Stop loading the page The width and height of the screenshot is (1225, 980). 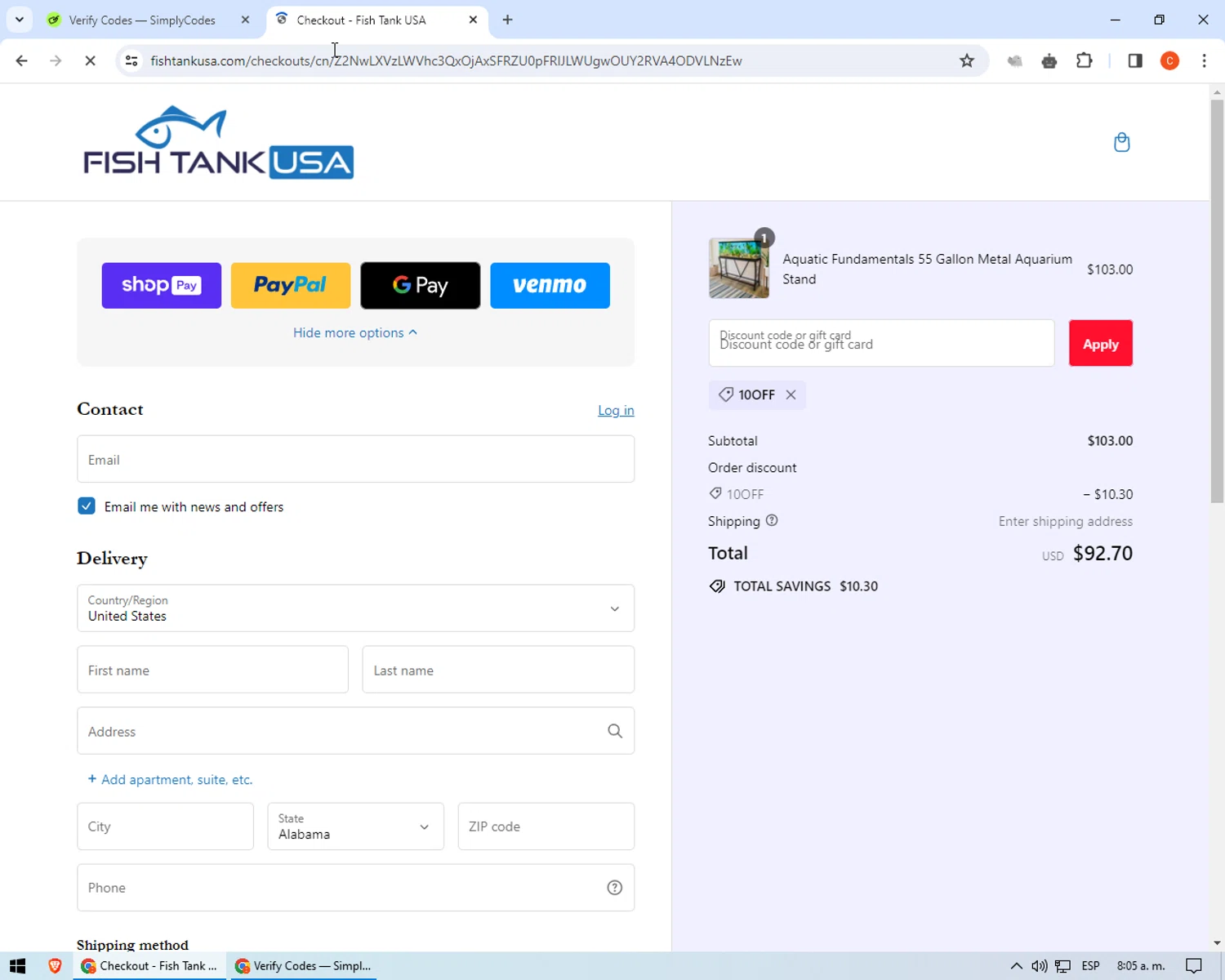[90, 60]
